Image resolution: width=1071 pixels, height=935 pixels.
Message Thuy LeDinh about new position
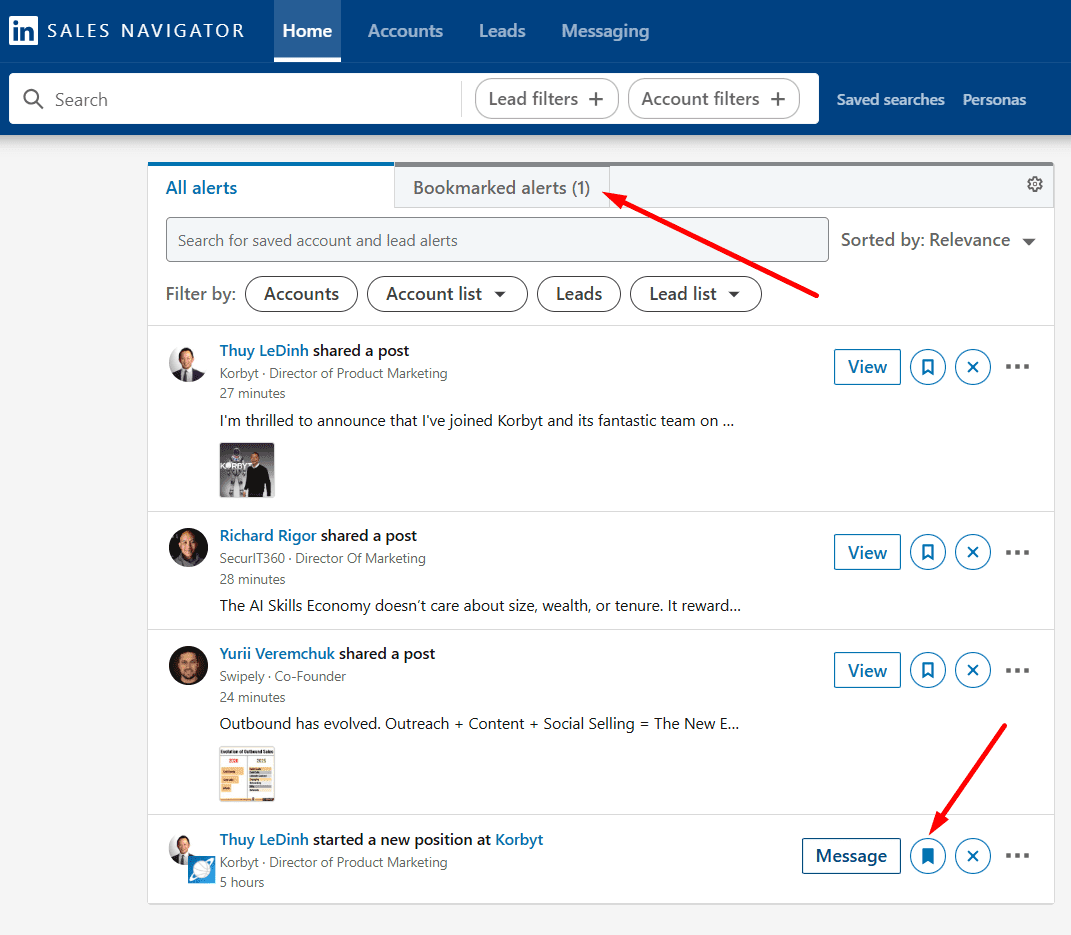pos(850,856)
